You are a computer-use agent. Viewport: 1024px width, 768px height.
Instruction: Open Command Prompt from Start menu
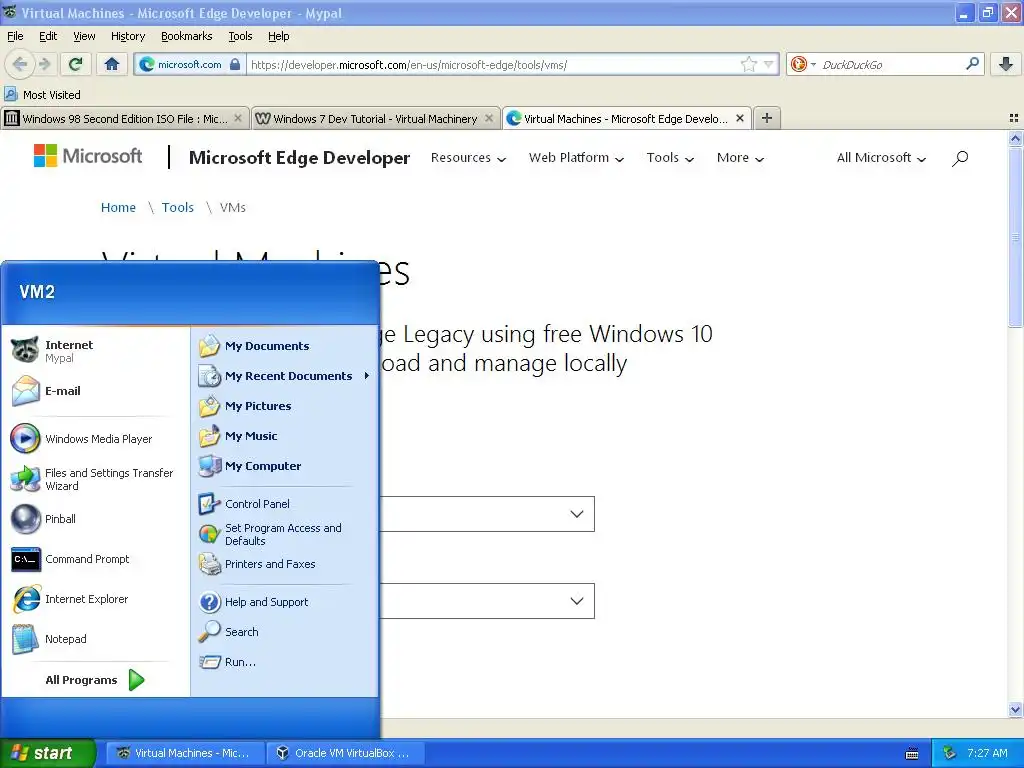[95, 559]
